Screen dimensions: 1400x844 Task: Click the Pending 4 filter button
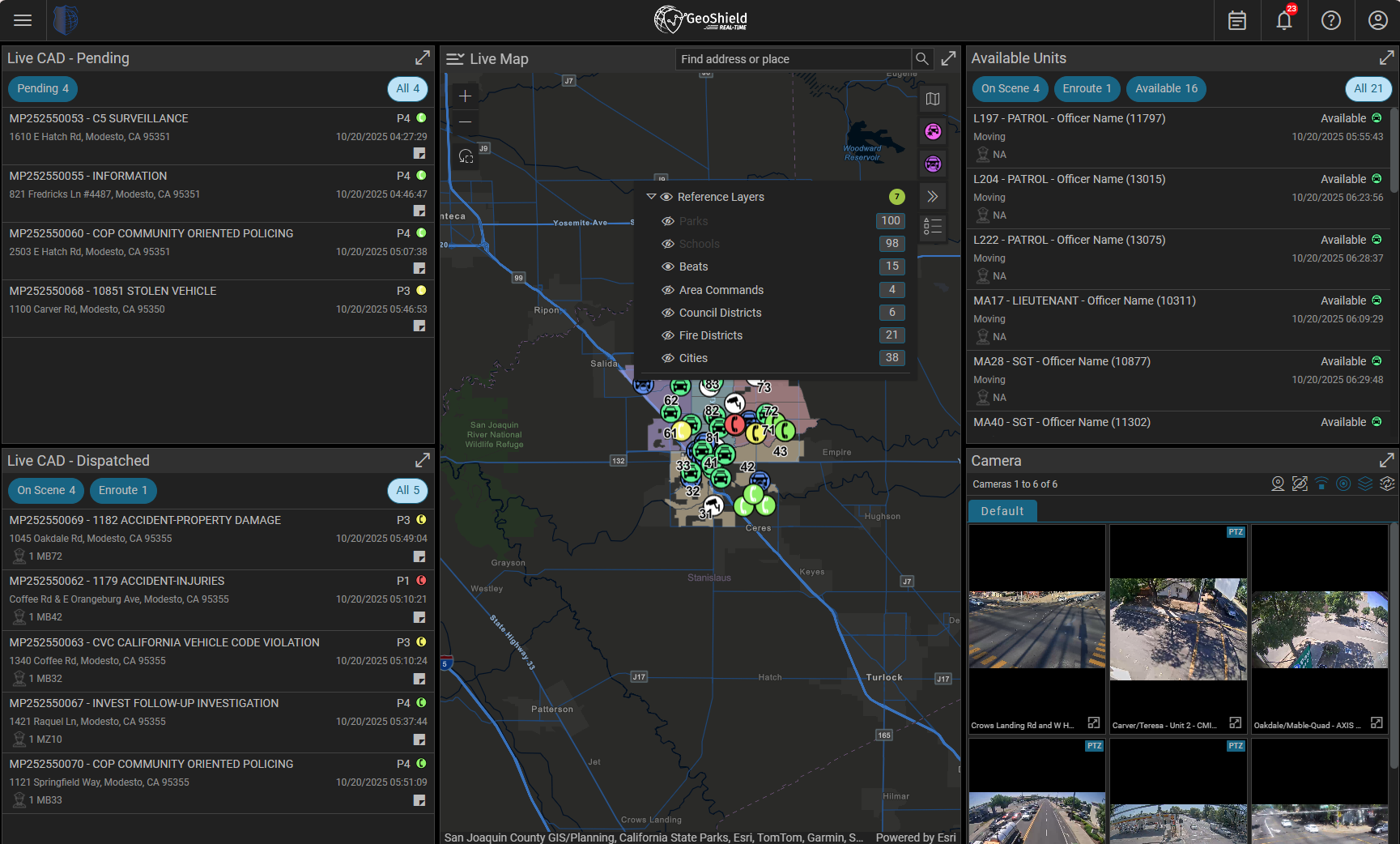(43, 89)
